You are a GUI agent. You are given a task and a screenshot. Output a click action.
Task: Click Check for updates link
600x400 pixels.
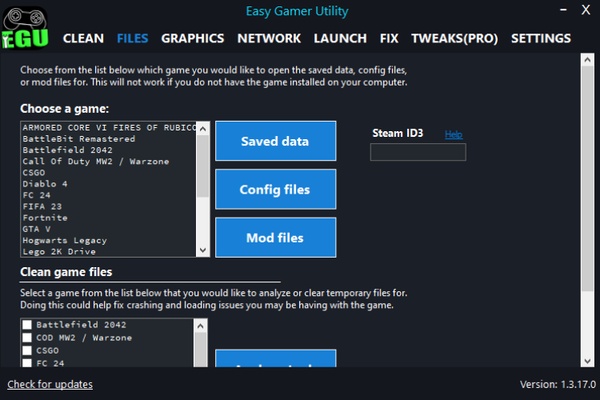pyautogui.click(x=50, y=384)
